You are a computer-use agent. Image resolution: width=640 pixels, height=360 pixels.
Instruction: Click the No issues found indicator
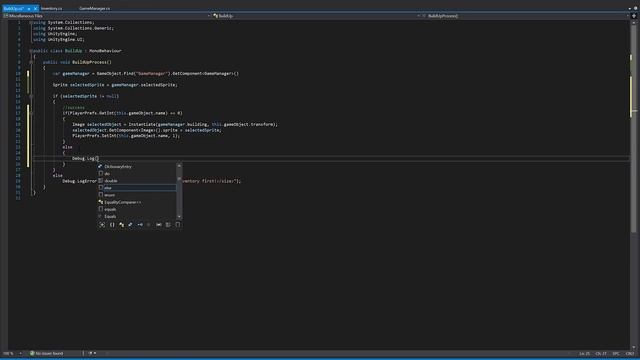47,353
